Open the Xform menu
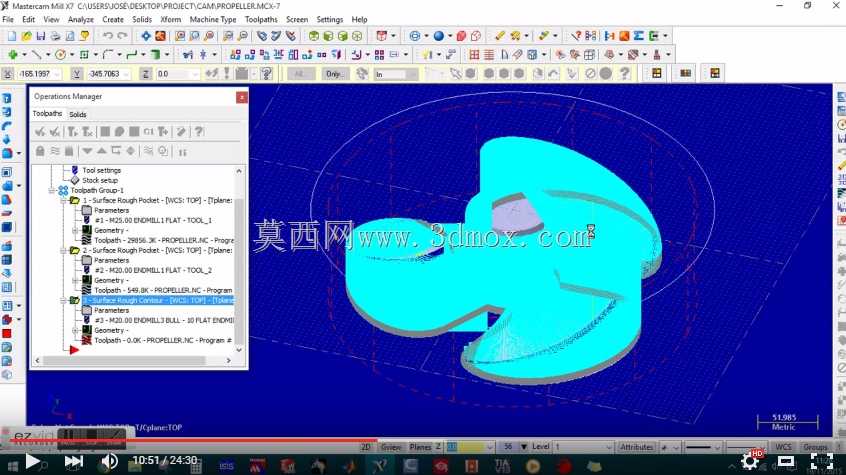Image resolution: width=846 pixels, height=475 pixels. [x=170, y=19]
